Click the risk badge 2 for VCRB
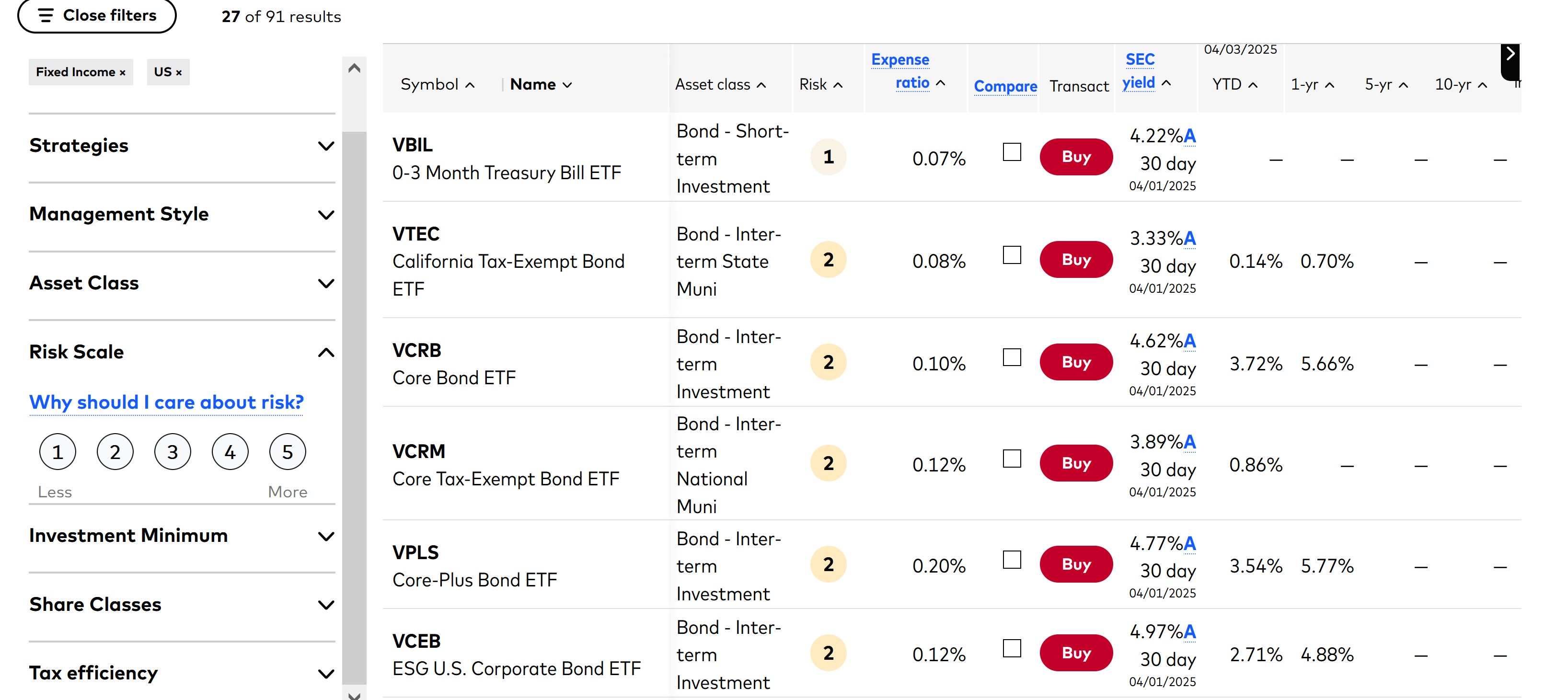Viewport: 1568px width, 700px height. 829,362
